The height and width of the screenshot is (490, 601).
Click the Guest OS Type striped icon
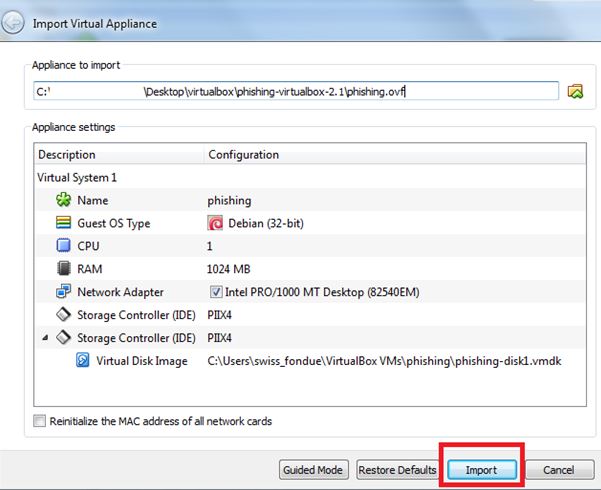point(63,223)
